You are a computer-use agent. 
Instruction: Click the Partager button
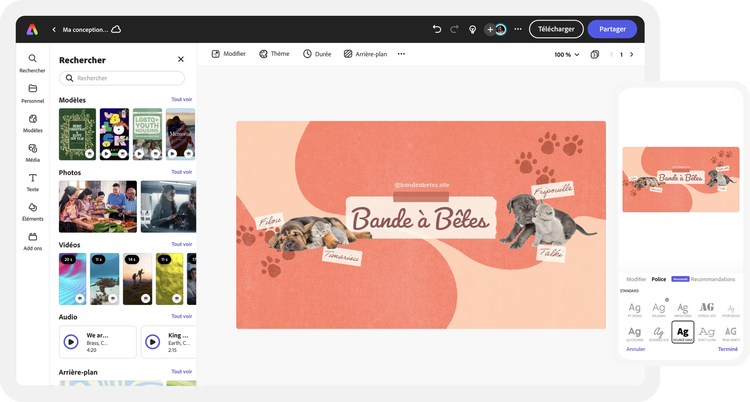[x=612, y=29]
